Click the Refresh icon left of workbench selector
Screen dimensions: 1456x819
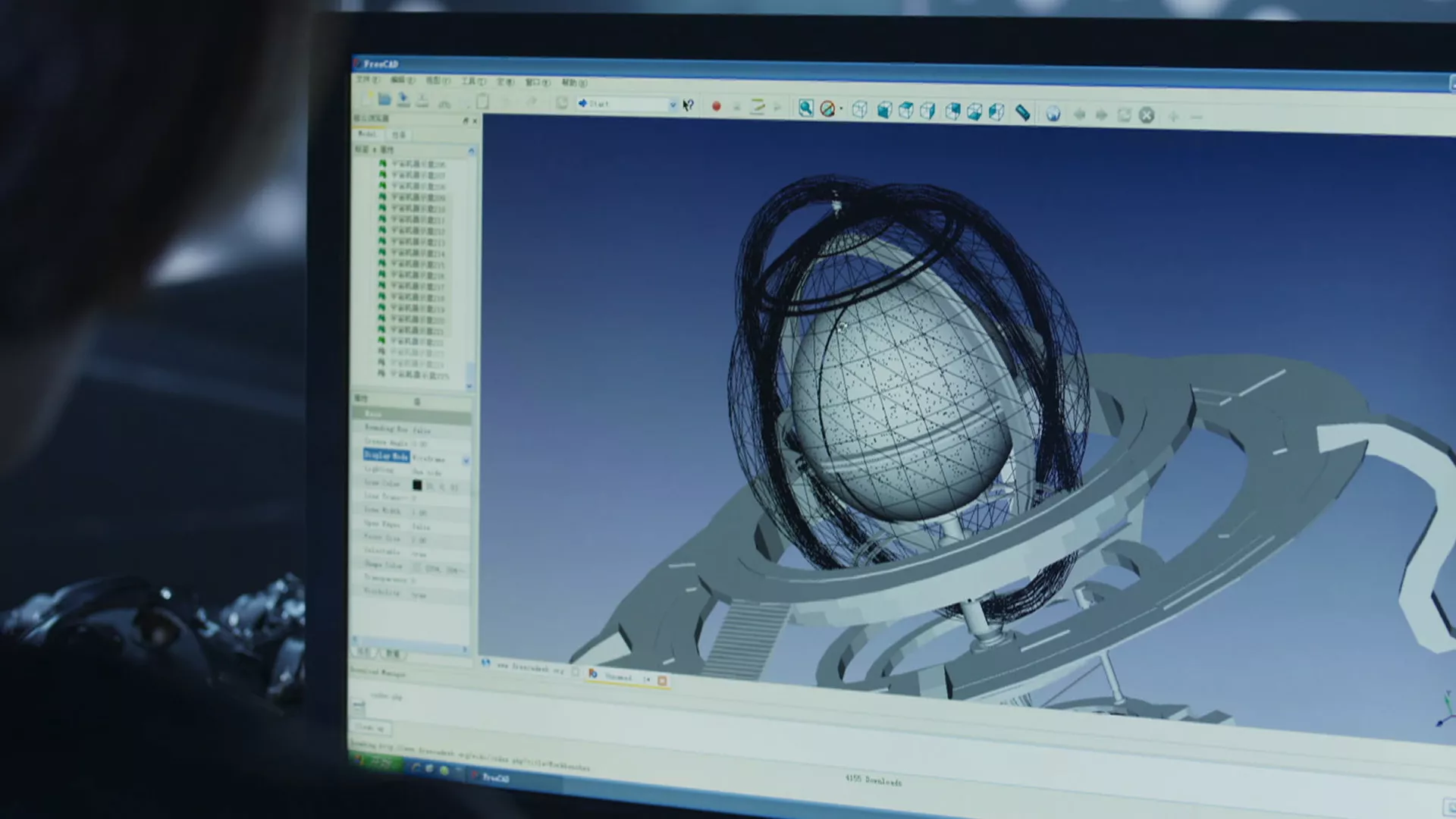click(x=562, y=102)
